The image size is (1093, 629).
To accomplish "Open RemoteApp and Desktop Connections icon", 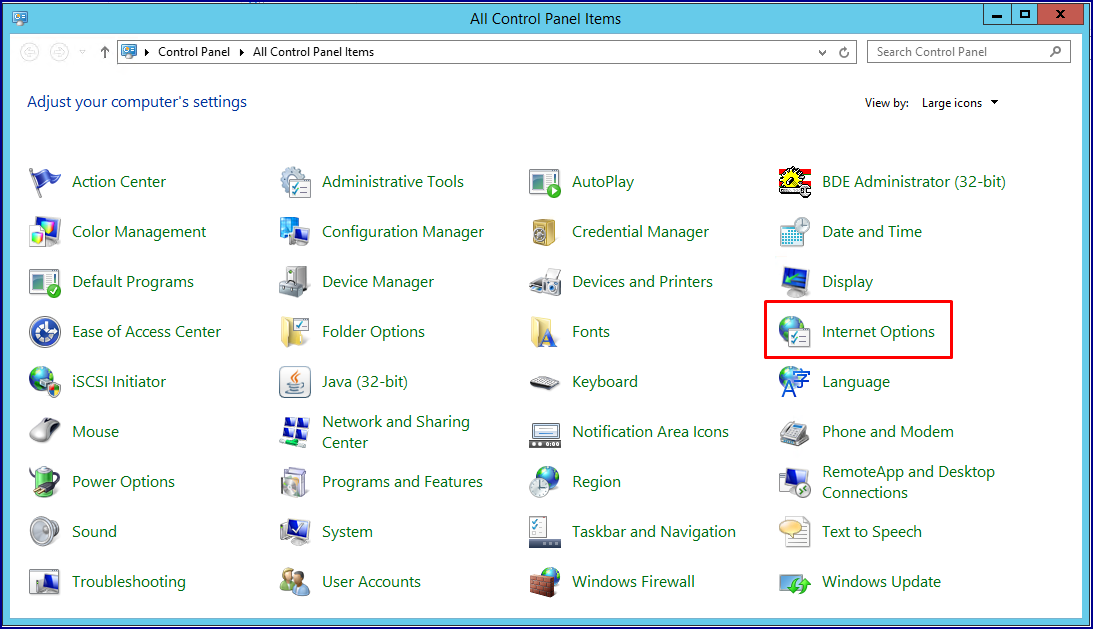I will click(795, 482).
